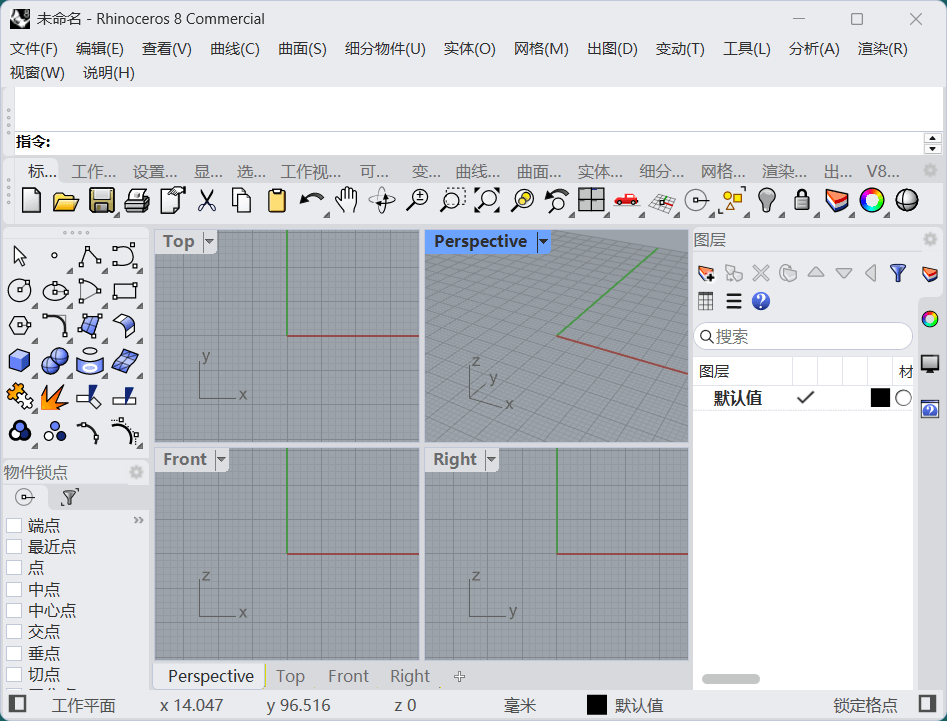This screenshot has height=721, width=947.
Task: Create a new layer in the Layers panel
Action: (706, 273)
